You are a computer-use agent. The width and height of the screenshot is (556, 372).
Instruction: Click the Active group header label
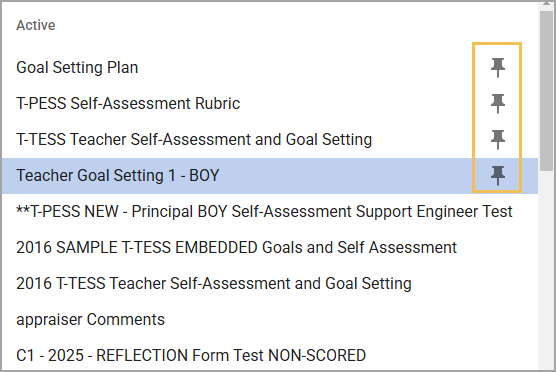(36, 25)
